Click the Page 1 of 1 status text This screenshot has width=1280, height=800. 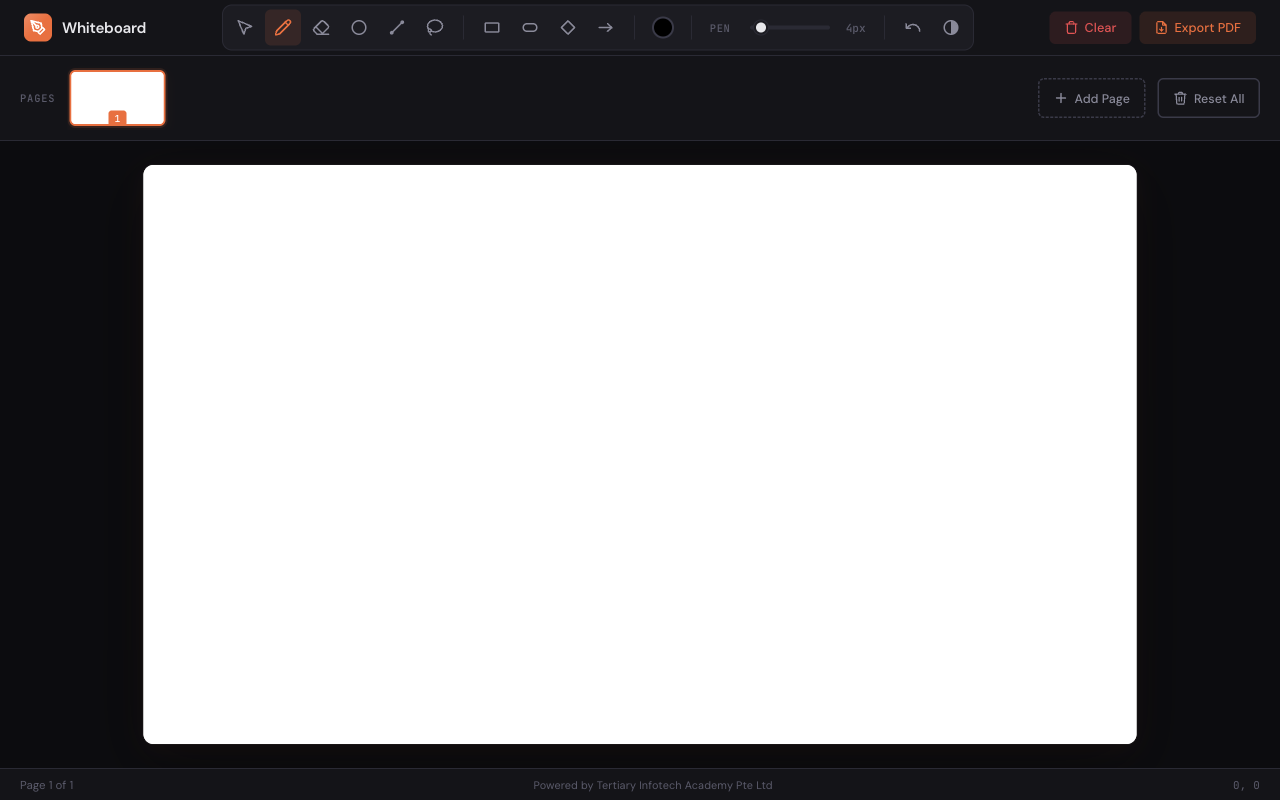(47, 785)
